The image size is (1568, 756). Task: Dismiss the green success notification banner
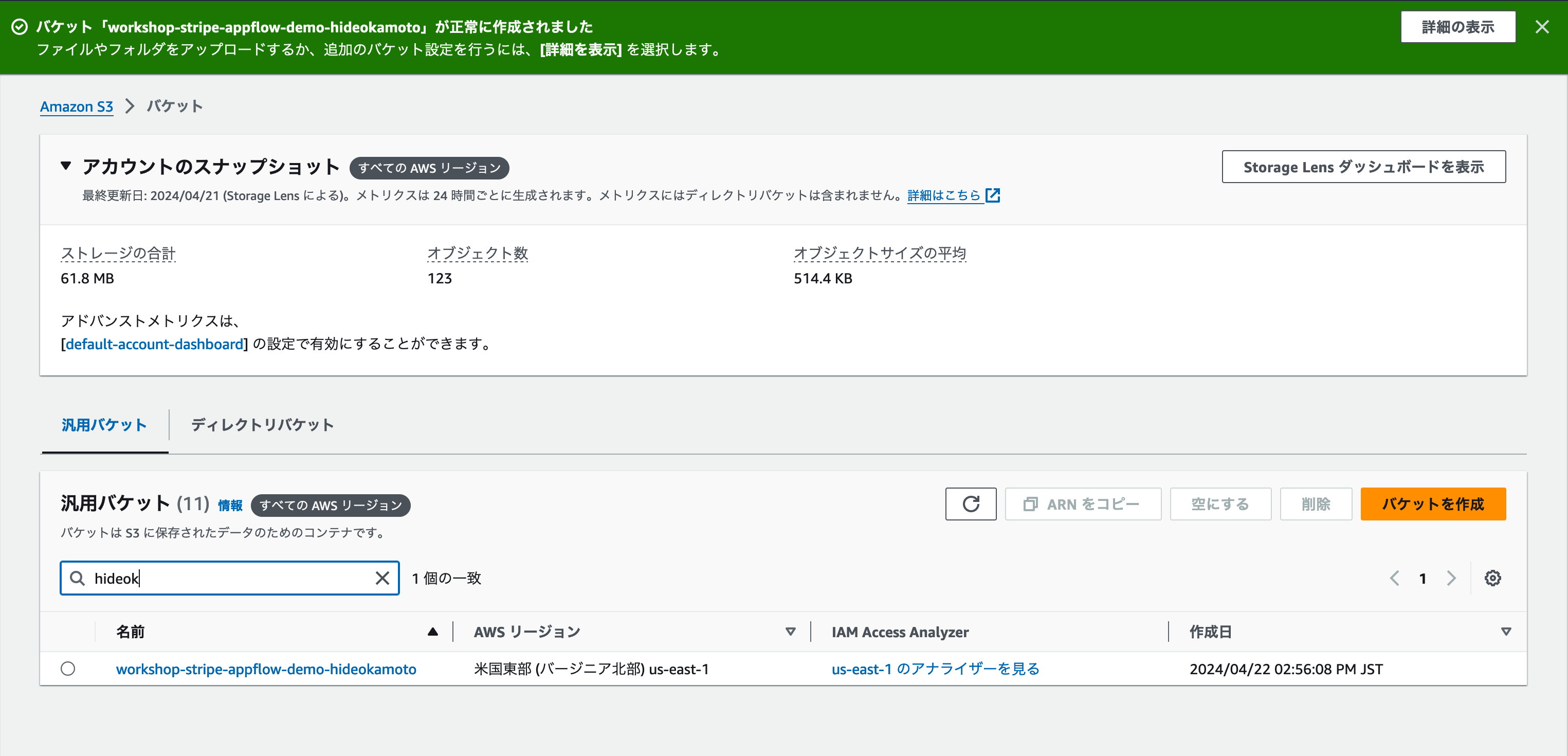(x=1542, y=27)
